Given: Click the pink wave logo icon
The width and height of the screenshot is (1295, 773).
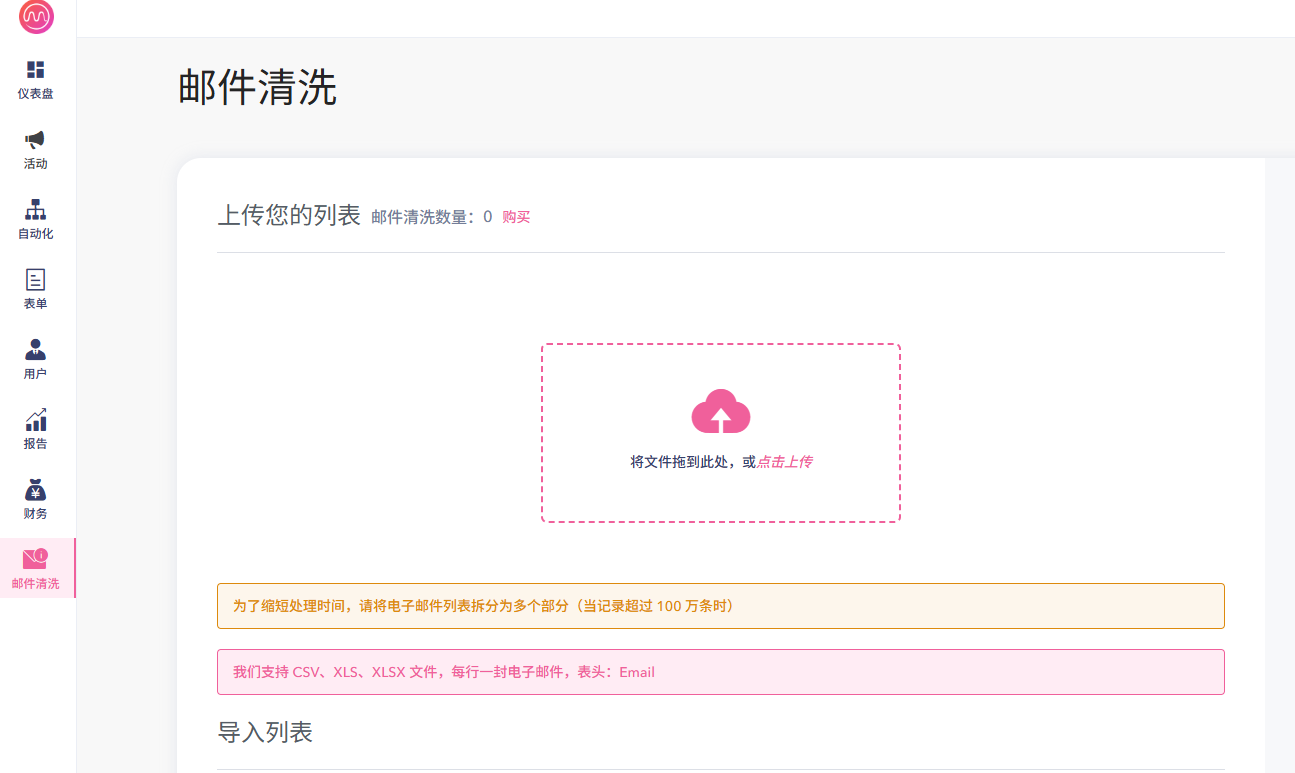Looking at the screenshot, I should pos(36,17).
